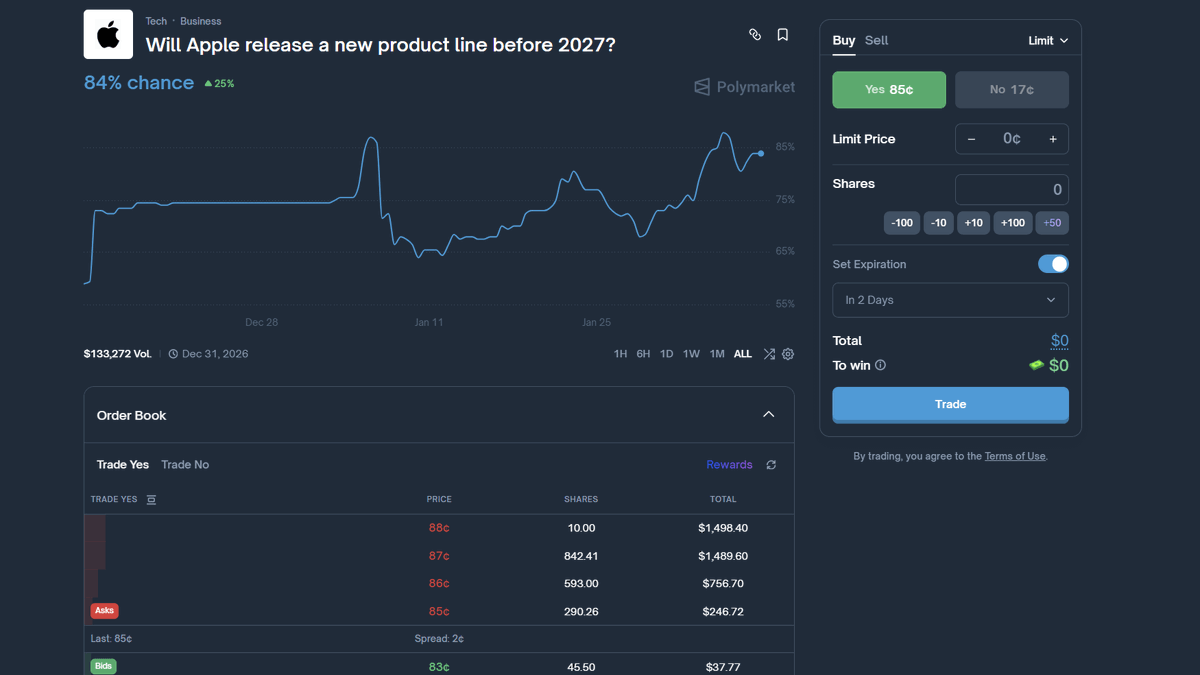Copy the market link icon
Viewport: 1200px width, 675px height.
[x=755, y=34]
